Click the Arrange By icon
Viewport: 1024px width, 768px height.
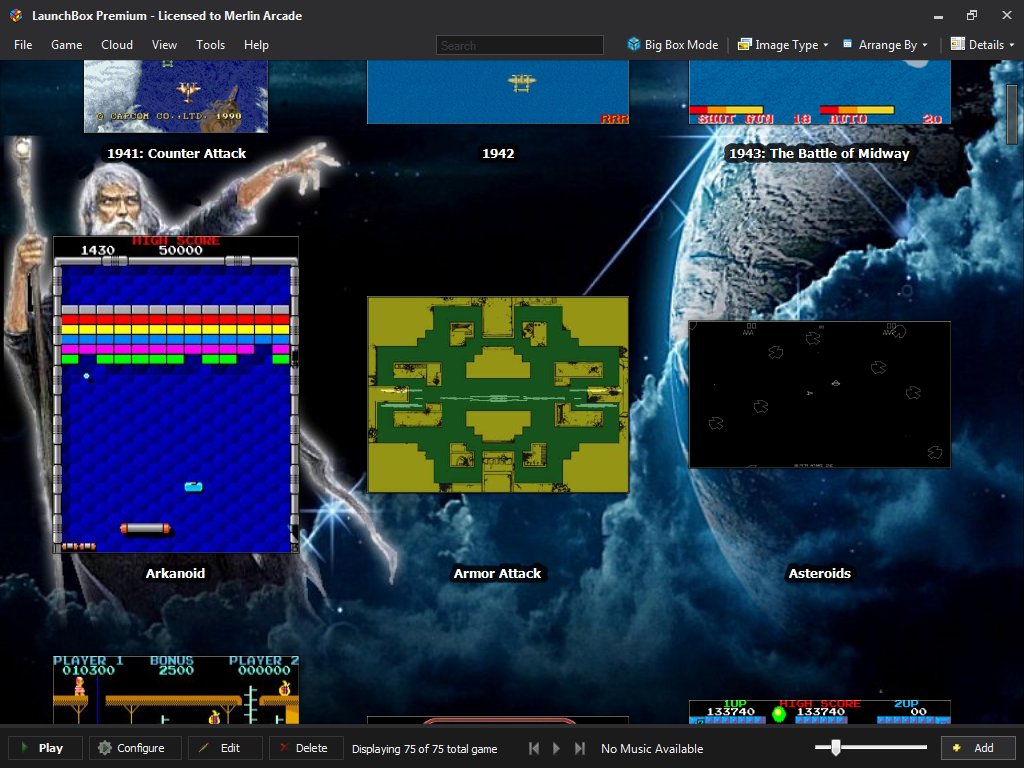848,44
